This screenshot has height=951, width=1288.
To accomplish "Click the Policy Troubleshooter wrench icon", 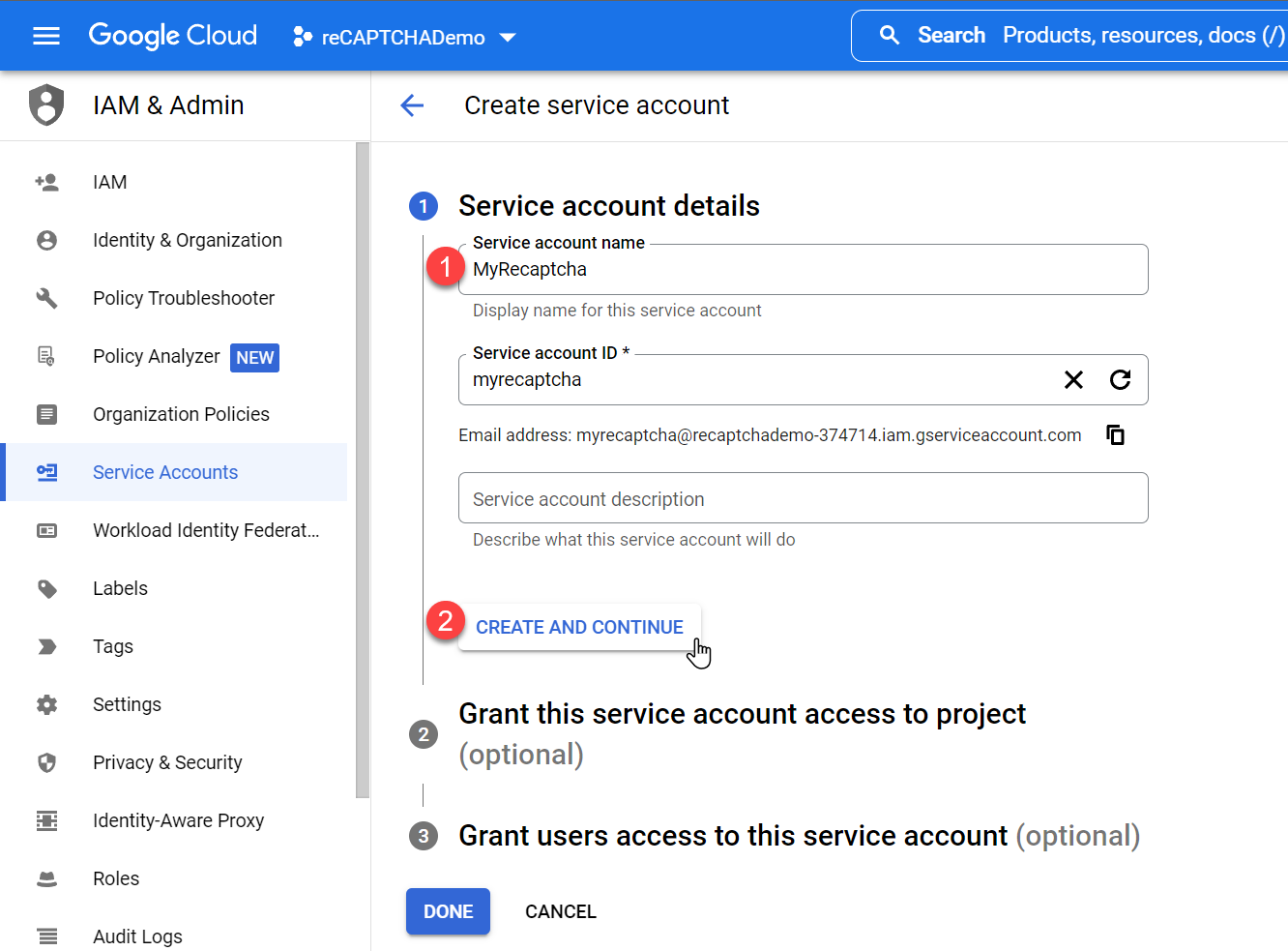I will click(46, 298).
